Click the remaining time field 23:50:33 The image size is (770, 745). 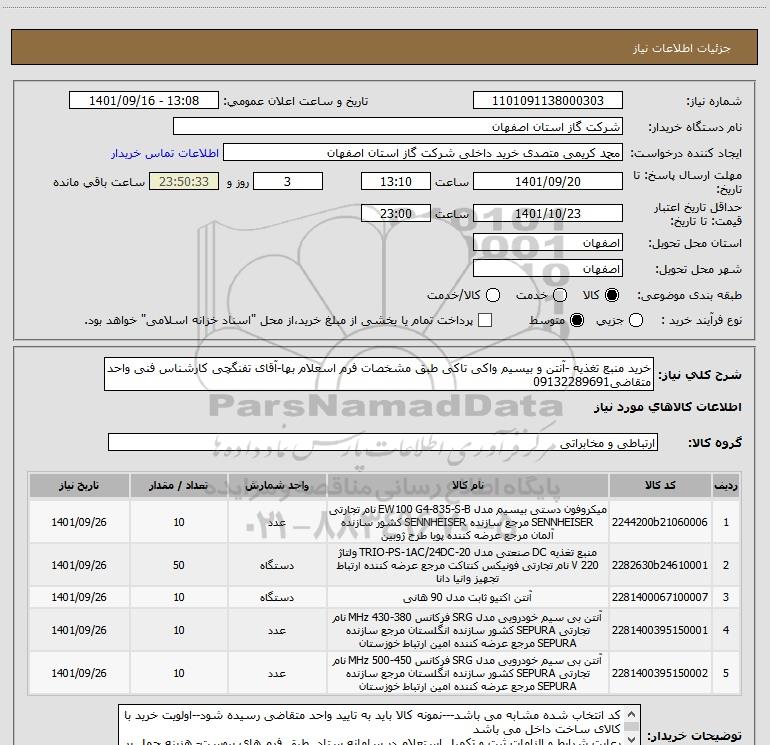pos(184,182)
